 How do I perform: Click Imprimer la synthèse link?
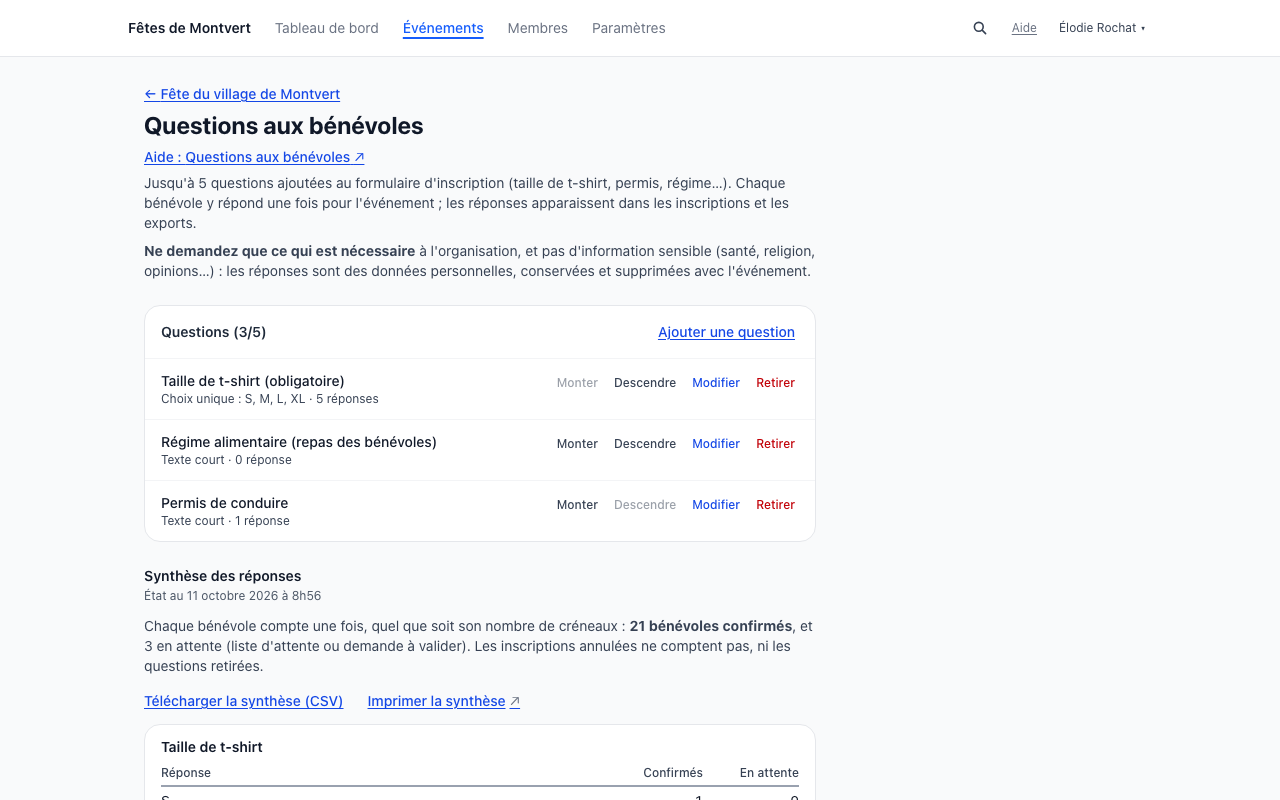coord(443,701)
